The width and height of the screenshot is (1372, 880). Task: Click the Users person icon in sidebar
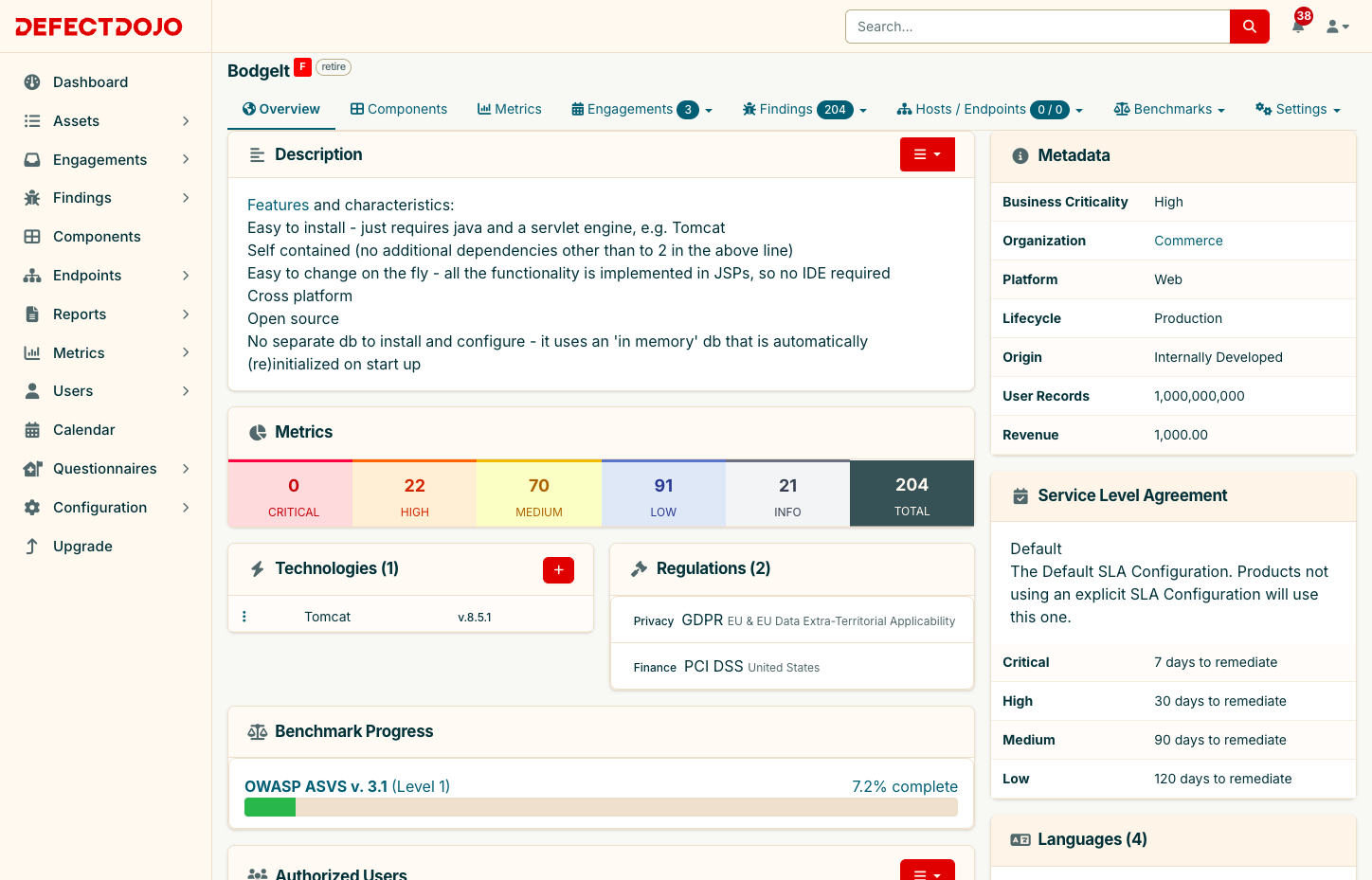click(x=32, y=391)
